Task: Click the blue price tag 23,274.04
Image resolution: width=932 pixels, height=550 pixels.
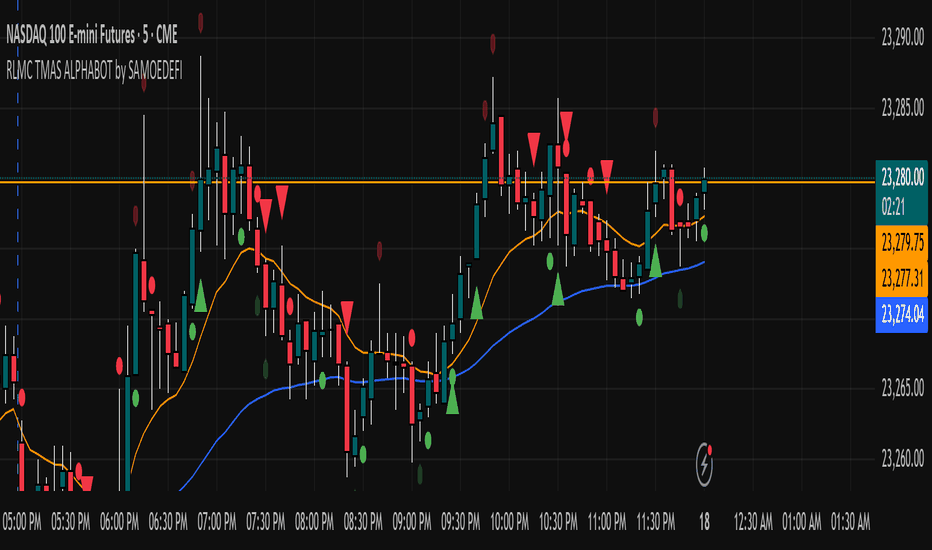Action: click(902, 315)
